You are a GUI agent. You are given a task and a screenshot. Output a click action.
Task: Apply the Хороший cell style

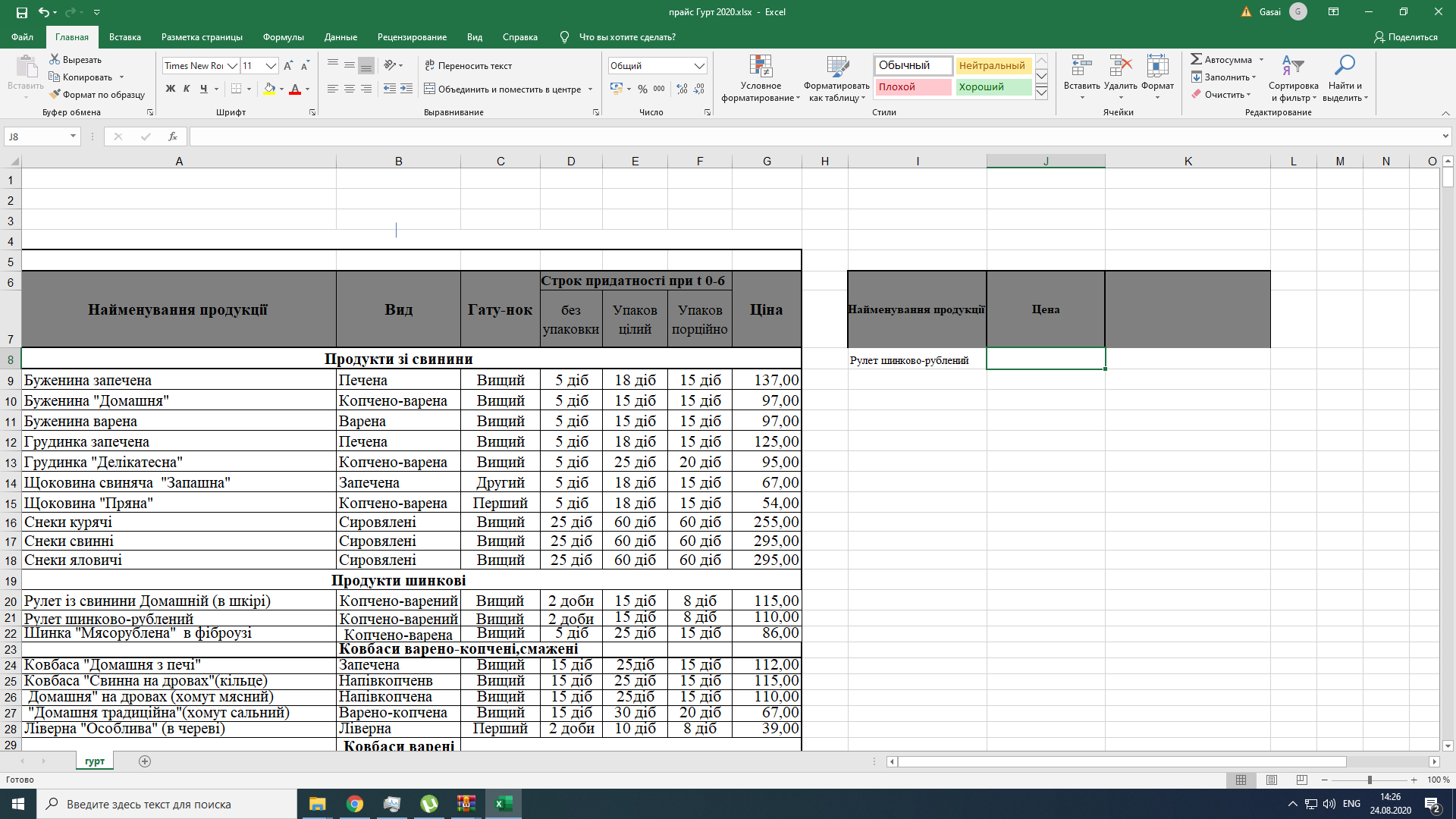993,87
